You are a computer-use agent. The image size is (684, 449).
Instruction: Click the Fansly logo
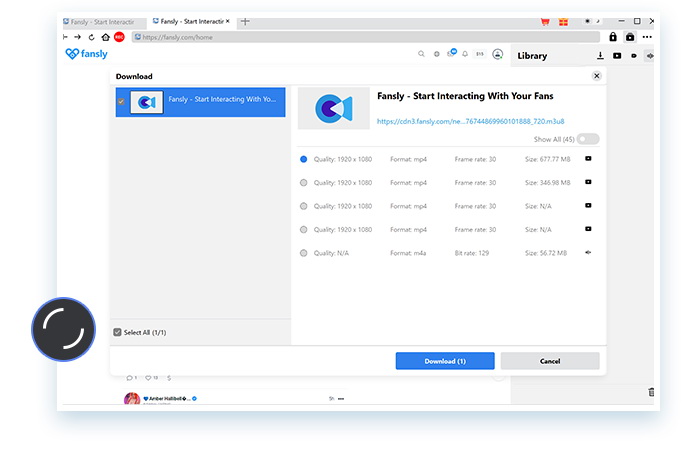click(x=86, y=54)
